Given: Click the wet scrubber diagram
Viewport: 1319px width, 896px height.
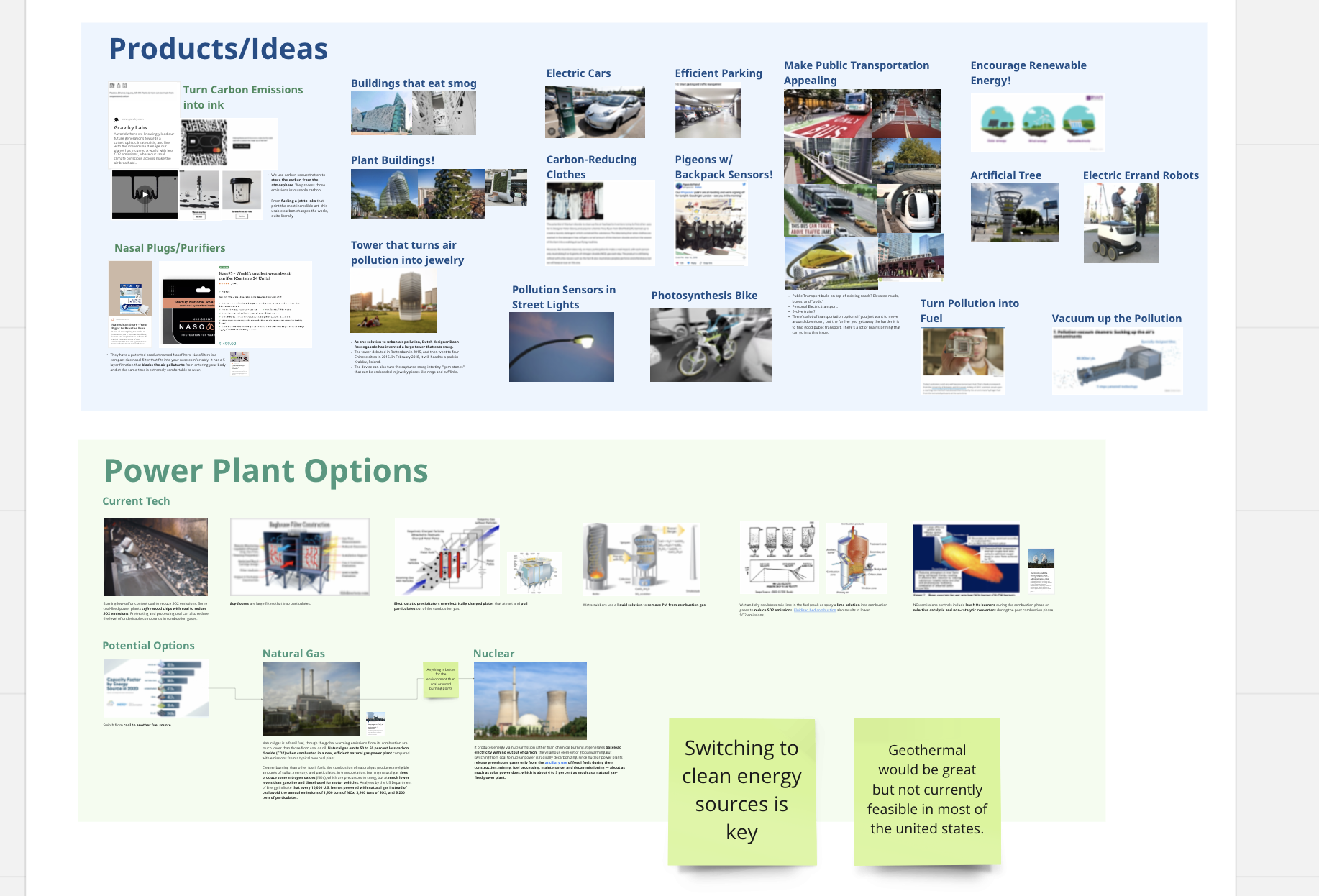Looking at the screenshot, I should coord(642,560).
